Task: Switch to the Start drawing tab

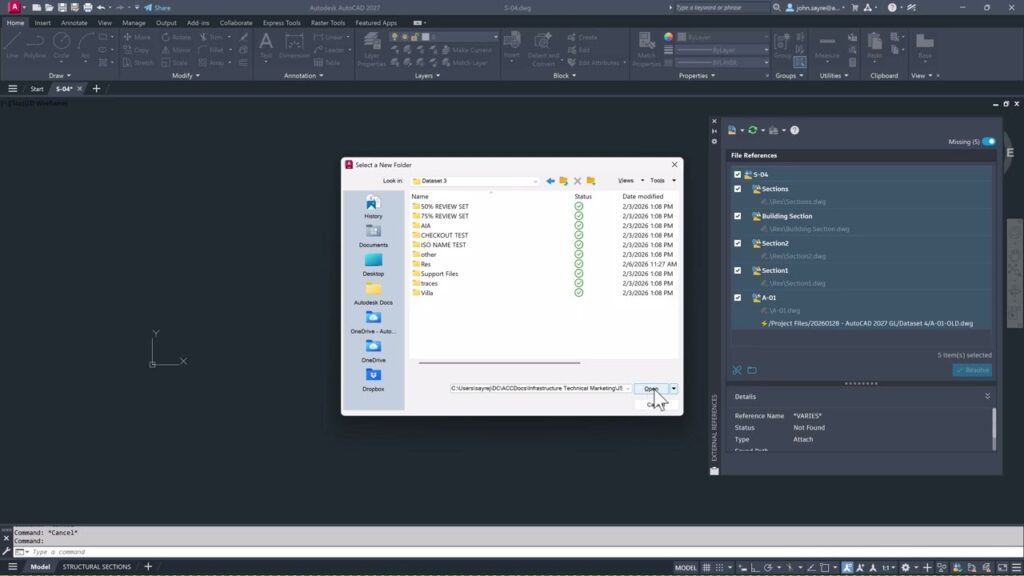Action: tap(37, 89)
